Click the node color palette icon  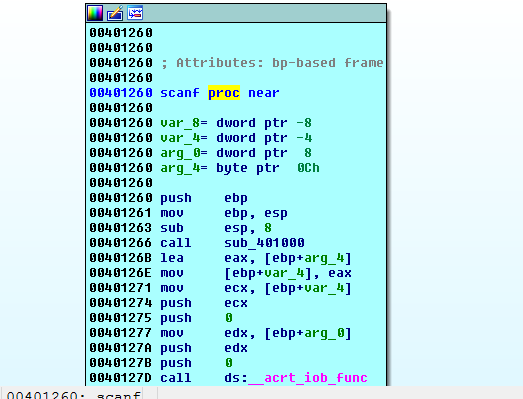tap(95, 13)
